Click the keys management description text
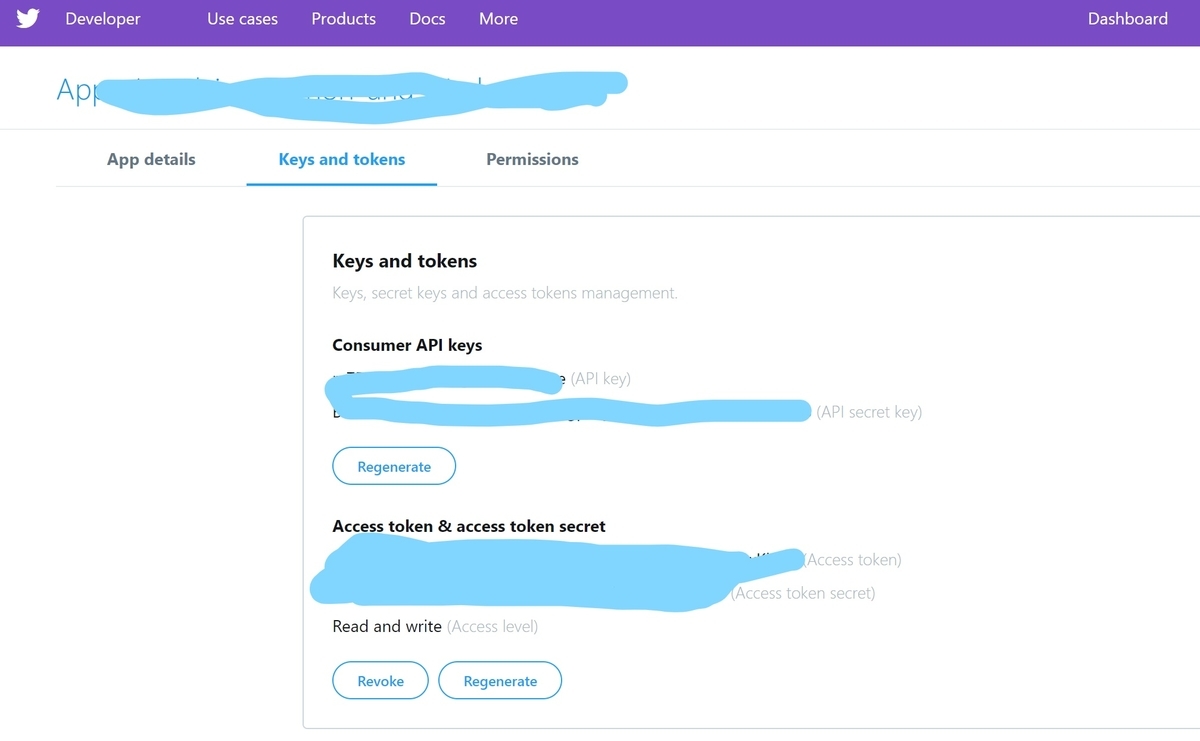 click(505, 293)
